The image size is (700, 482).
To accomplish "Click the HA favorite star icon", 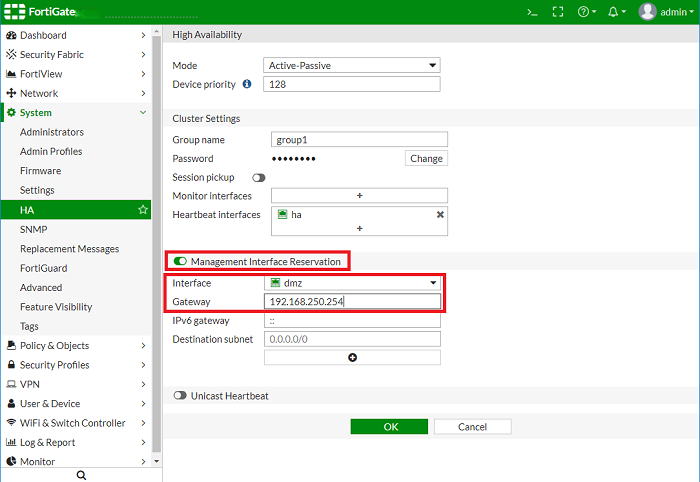I will tap(143, 210).
